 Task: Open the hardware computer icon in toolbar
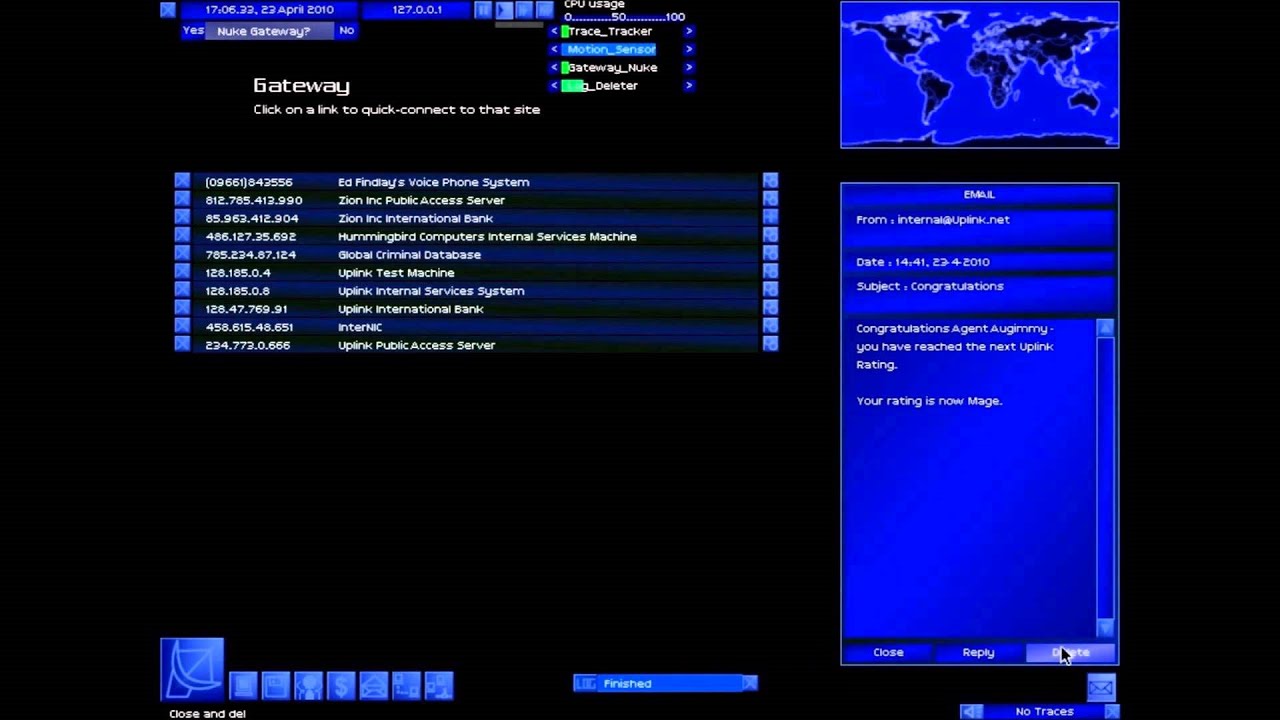tap(243, 685)
